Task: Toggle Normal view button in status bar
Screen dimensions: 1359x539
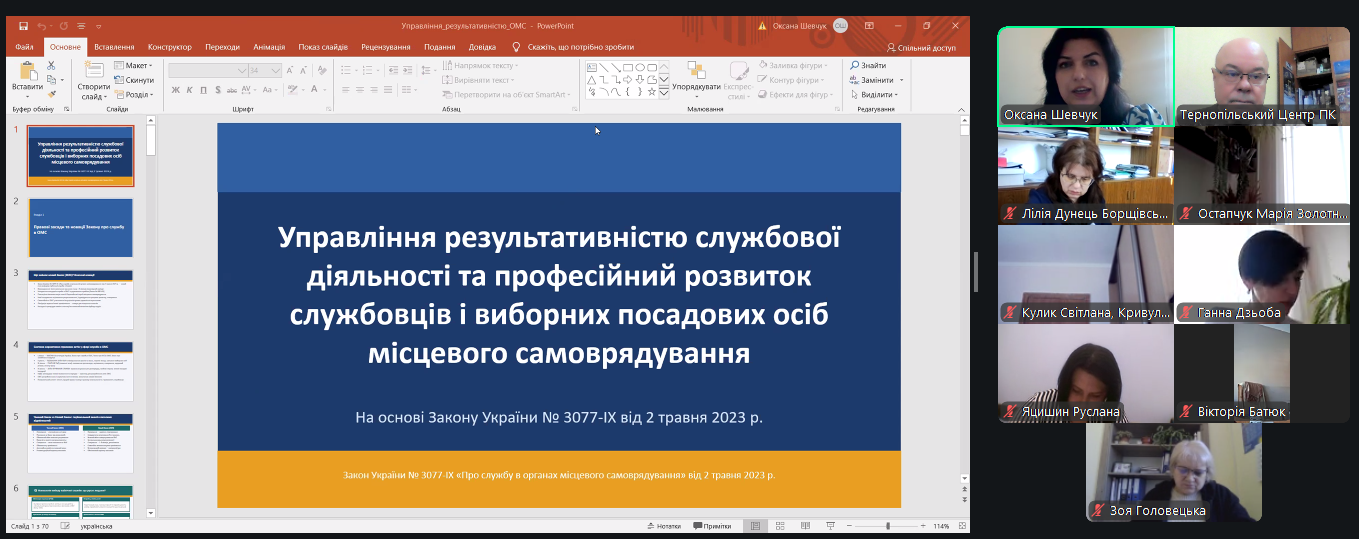Action: tap(755, 526)
